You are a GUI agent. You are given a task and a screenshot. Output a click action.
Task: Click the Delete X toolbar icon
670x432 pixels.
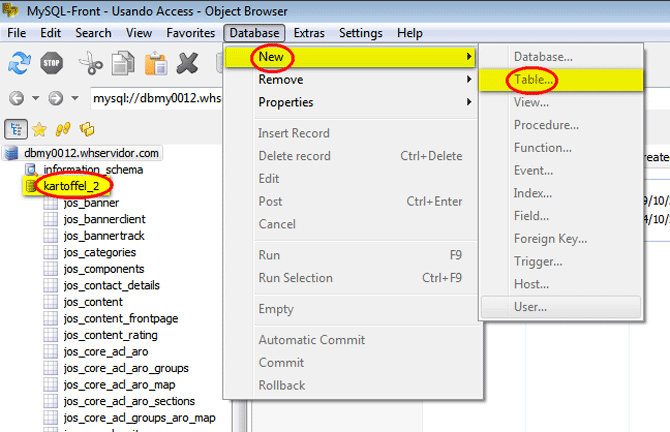[x=188, y=63]
